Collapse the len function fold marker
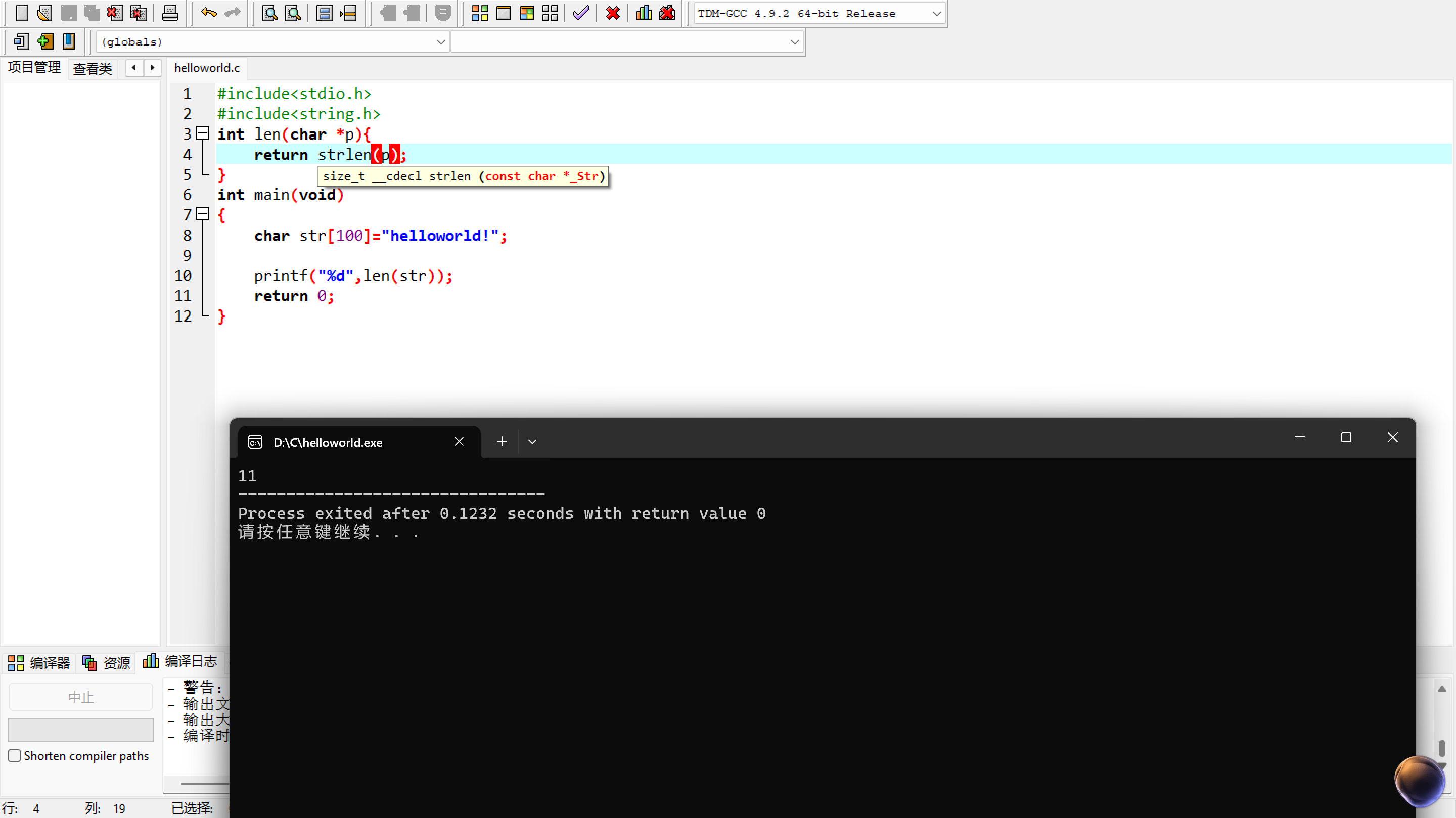Viewport: 1456px width, 818px height. click(x=203, y=133)
